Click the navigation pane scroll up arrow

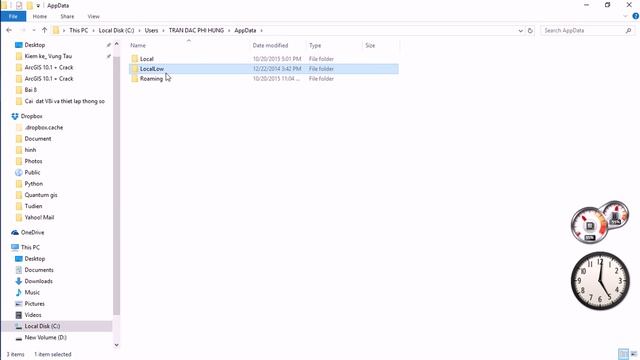pos(116,44)
